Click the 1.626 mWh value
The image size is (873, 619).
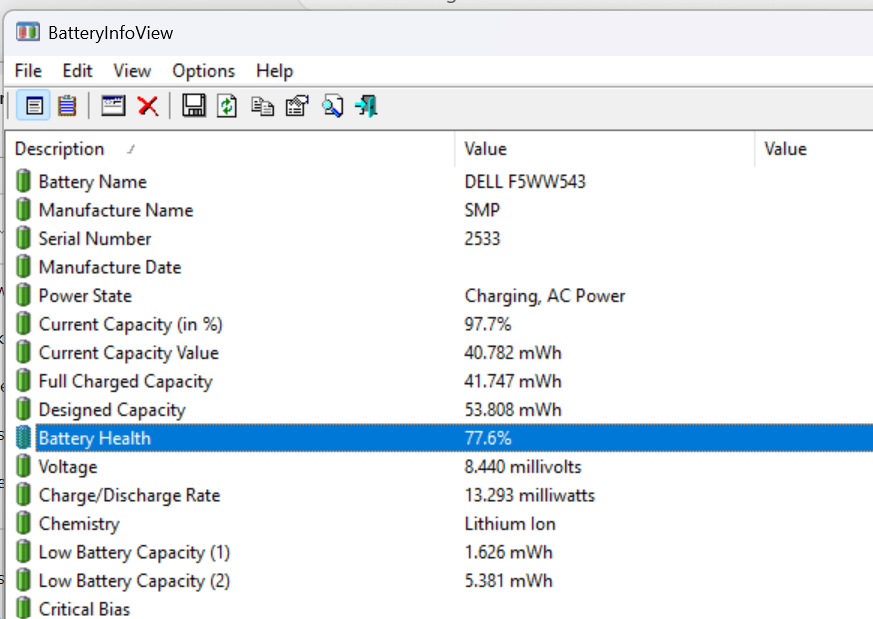tap(508, 552)
